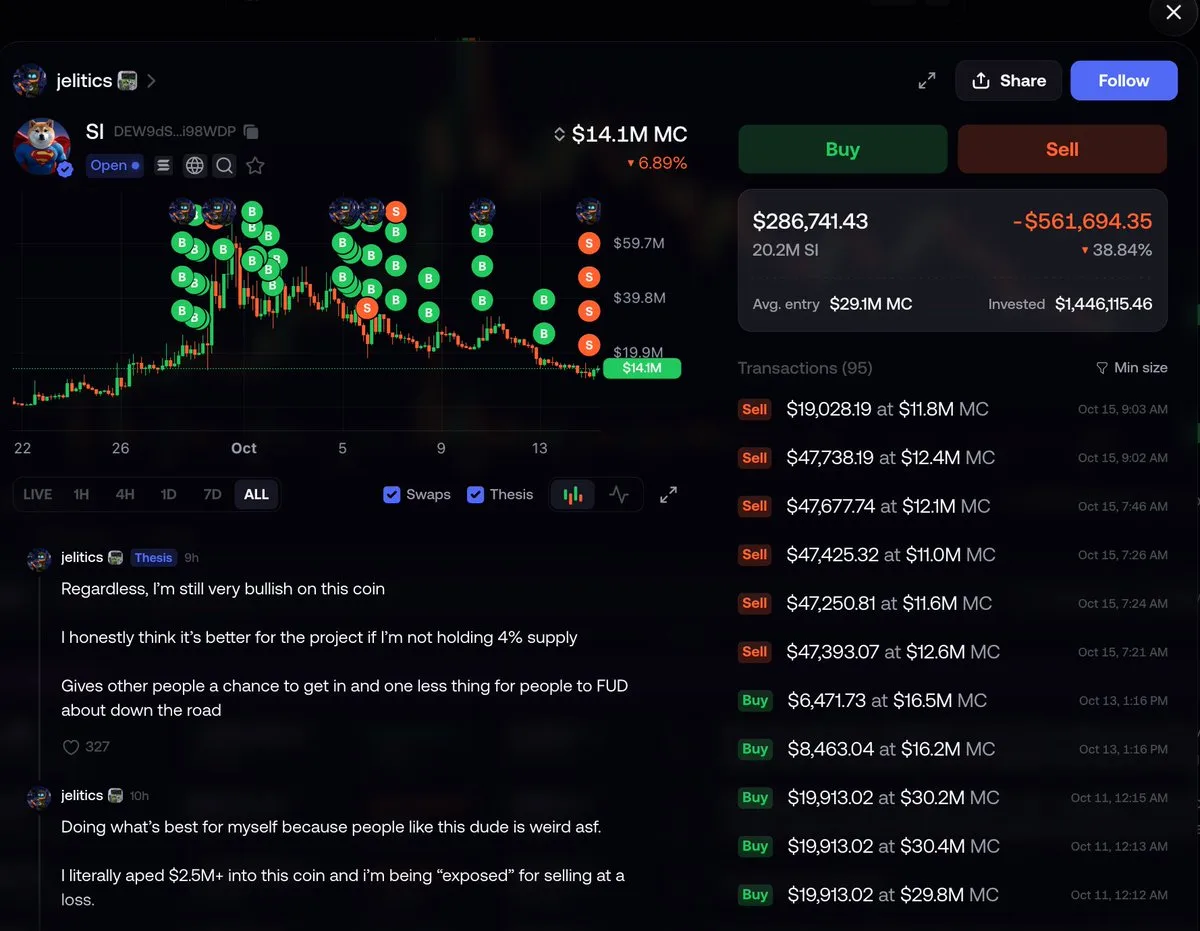Open the $19,028.19 Sell transaction row
This screenshot has width=1200, height=931.
952,409
